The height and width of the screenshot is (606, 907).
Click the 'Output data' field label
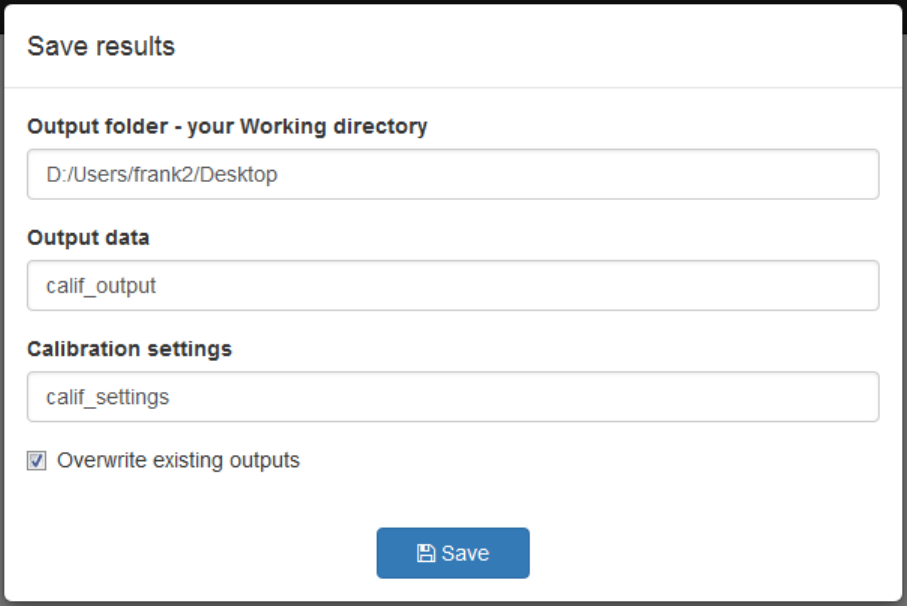(88, 238)
